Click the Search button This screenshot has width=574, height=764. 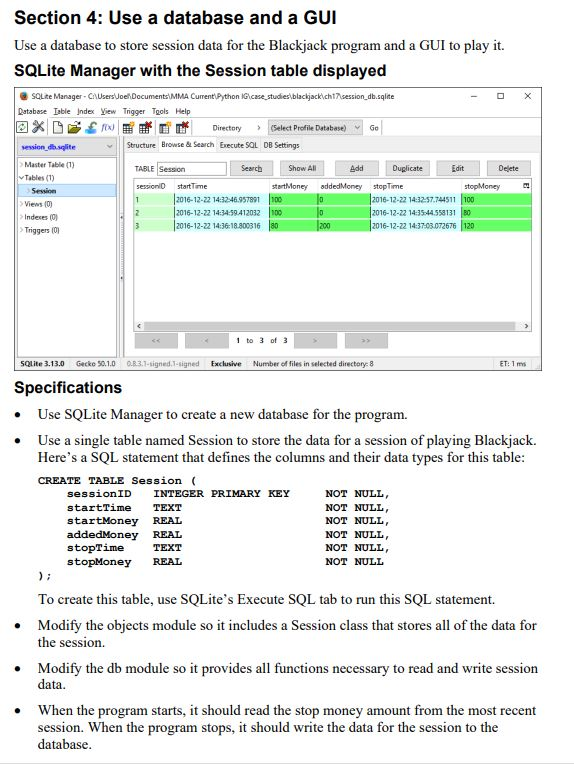coord(251,169)
